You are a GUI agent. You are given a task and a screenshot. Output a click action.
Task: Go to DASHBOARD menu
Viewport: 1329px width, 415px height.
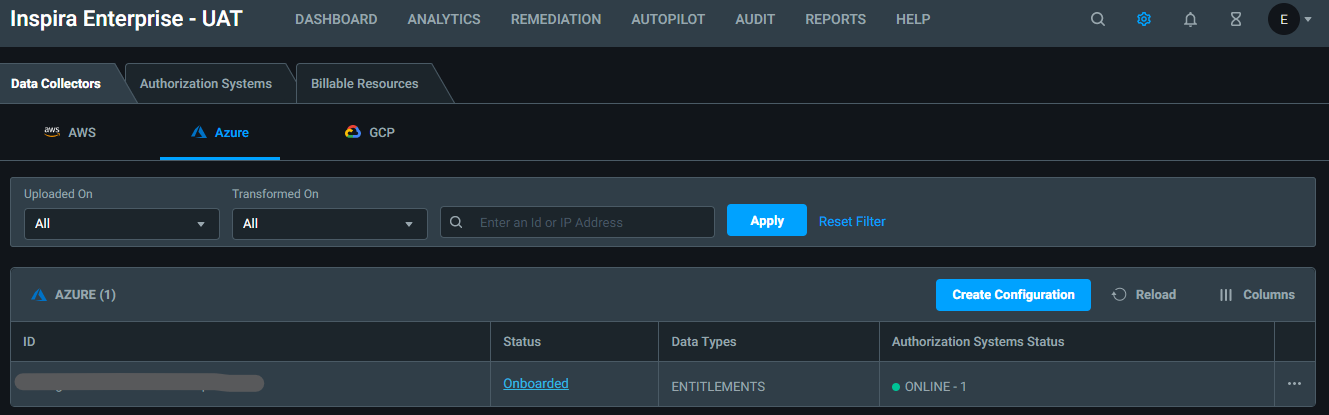(336, 19)
